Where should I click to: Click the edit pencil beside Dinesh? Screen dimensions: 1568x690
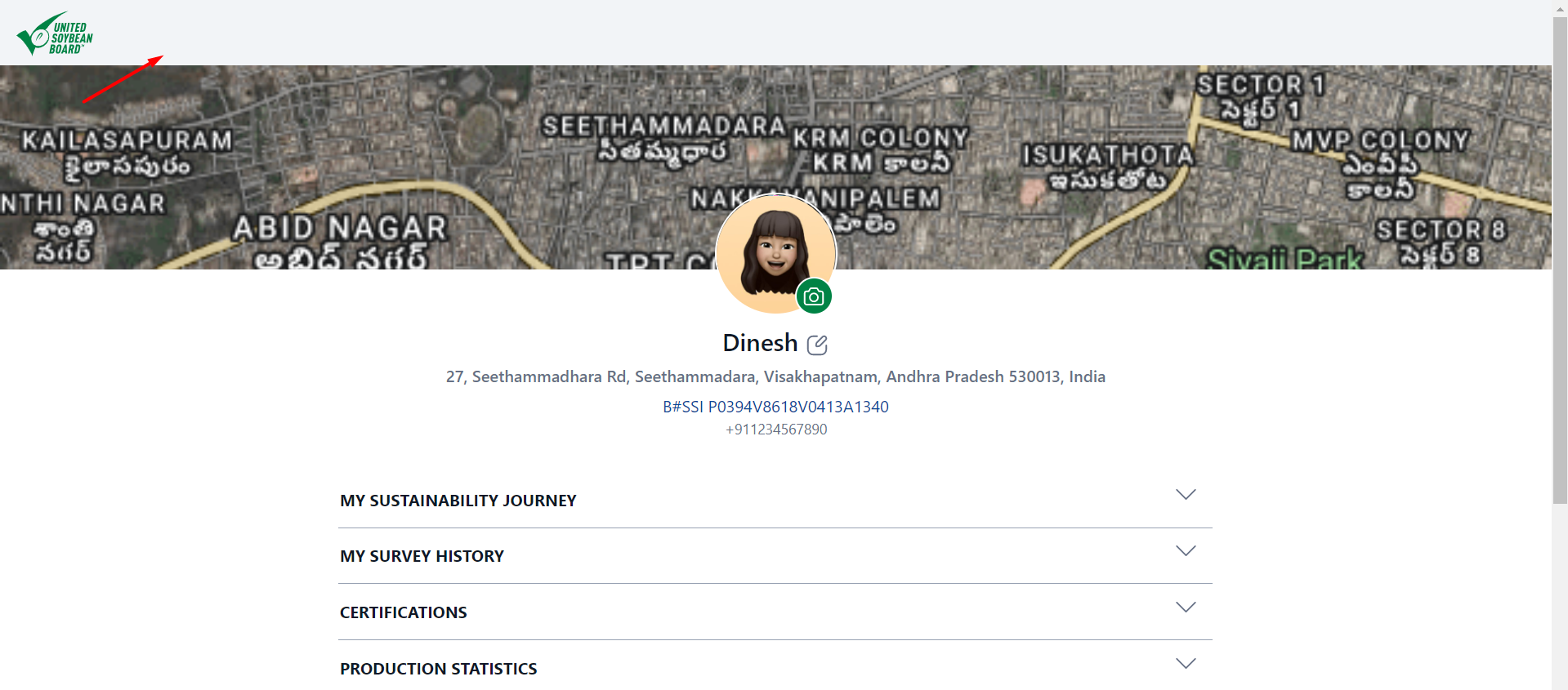(x=817, y=345)
